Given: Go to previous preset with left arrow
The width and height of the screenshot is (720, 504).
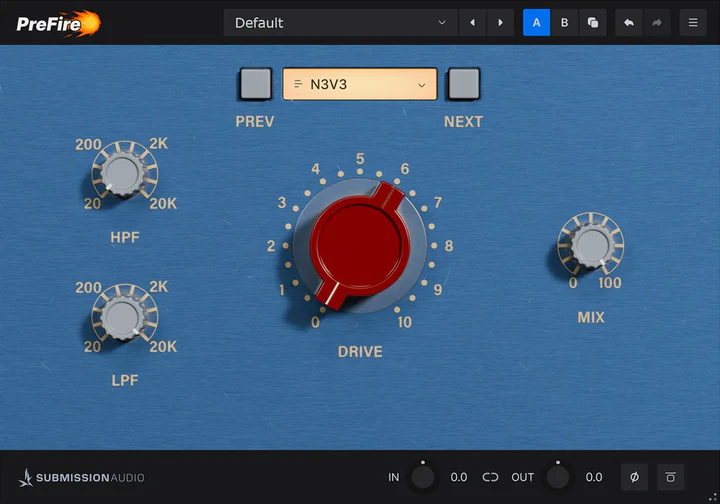Looking at the screenshot, I should tap(472, 22).
